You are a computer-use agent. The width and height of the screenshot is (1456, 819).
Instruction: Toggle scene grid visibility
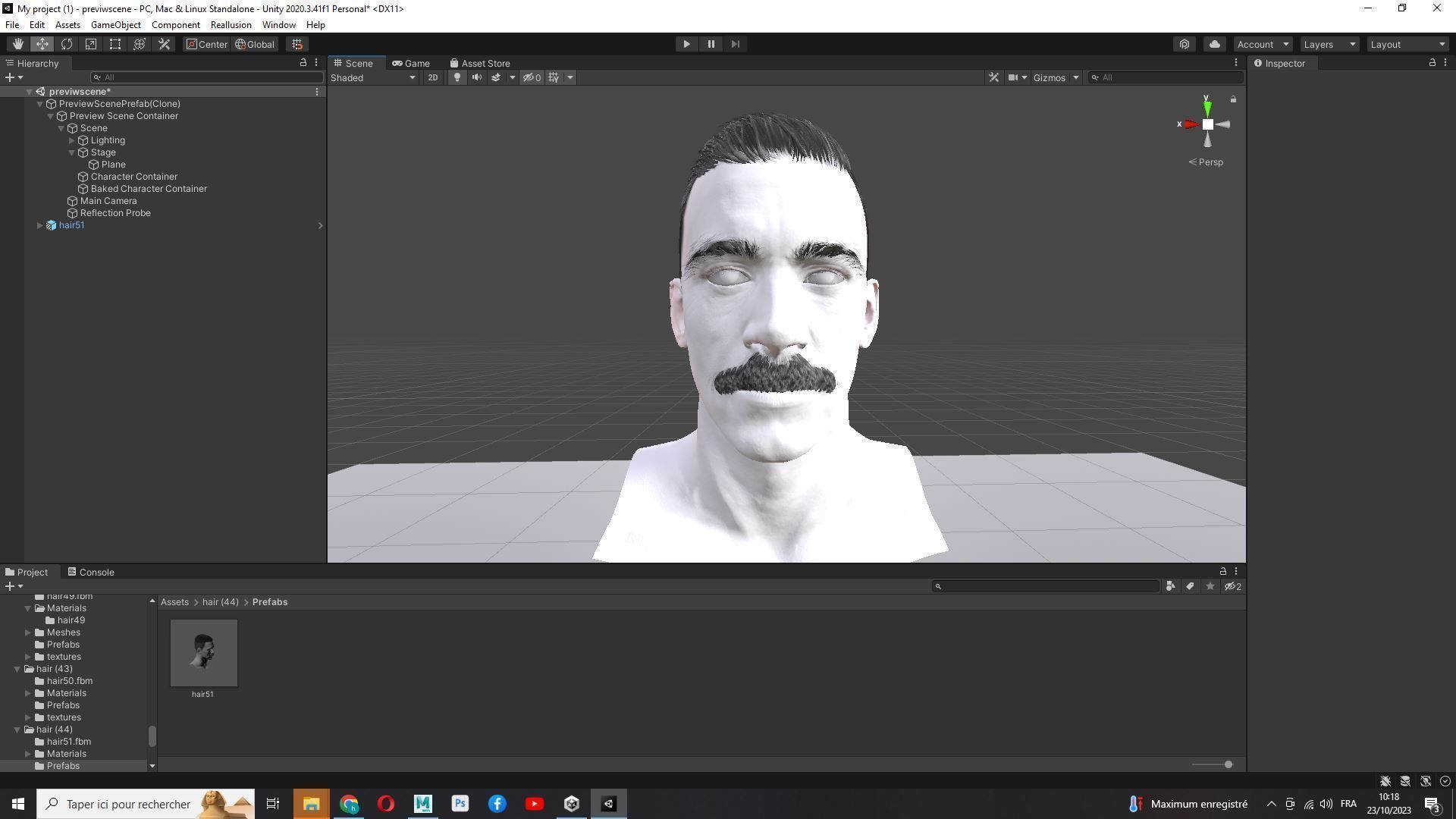554,77
